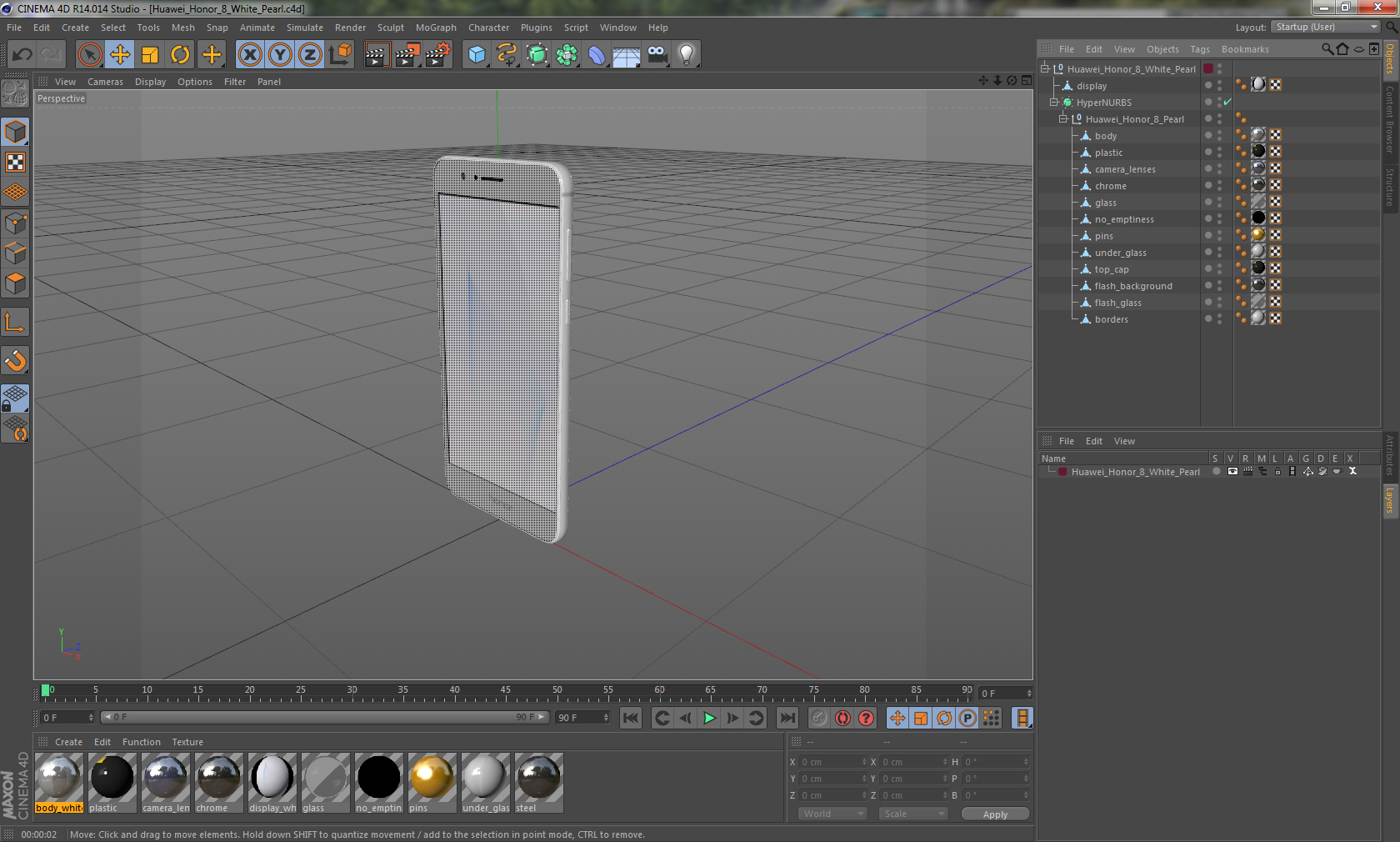Go to start of animation

[631, 718]
